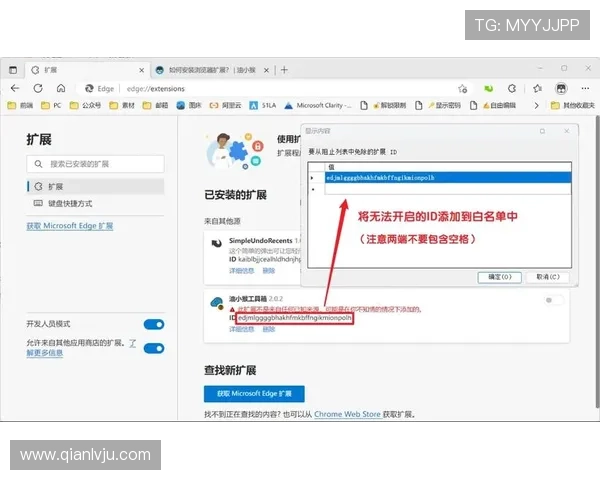Toggle 开发人员模式 switch
The height and width of the screenshot is (480, 600).
[153, 325]
